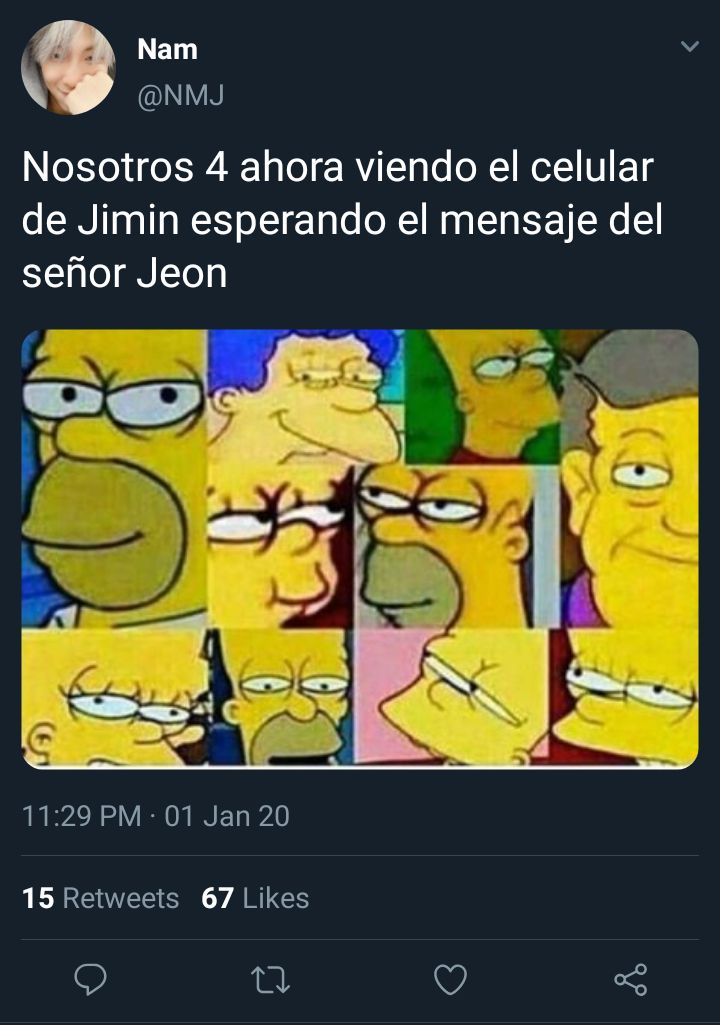Expand the tweet options chevron

pos(689,46)
